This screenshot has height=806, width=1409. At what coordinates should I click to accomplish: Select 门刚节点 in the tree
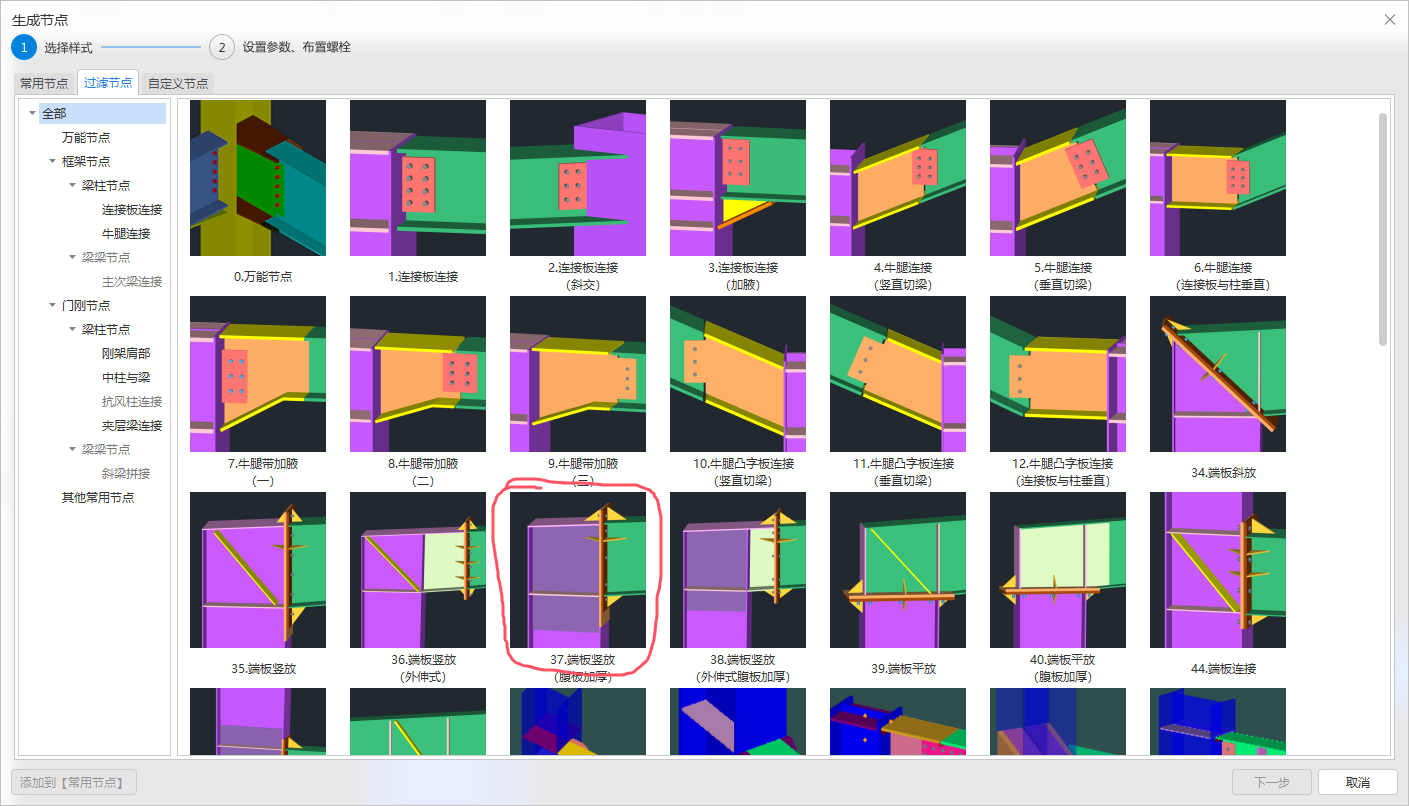[x=86, y=305]
